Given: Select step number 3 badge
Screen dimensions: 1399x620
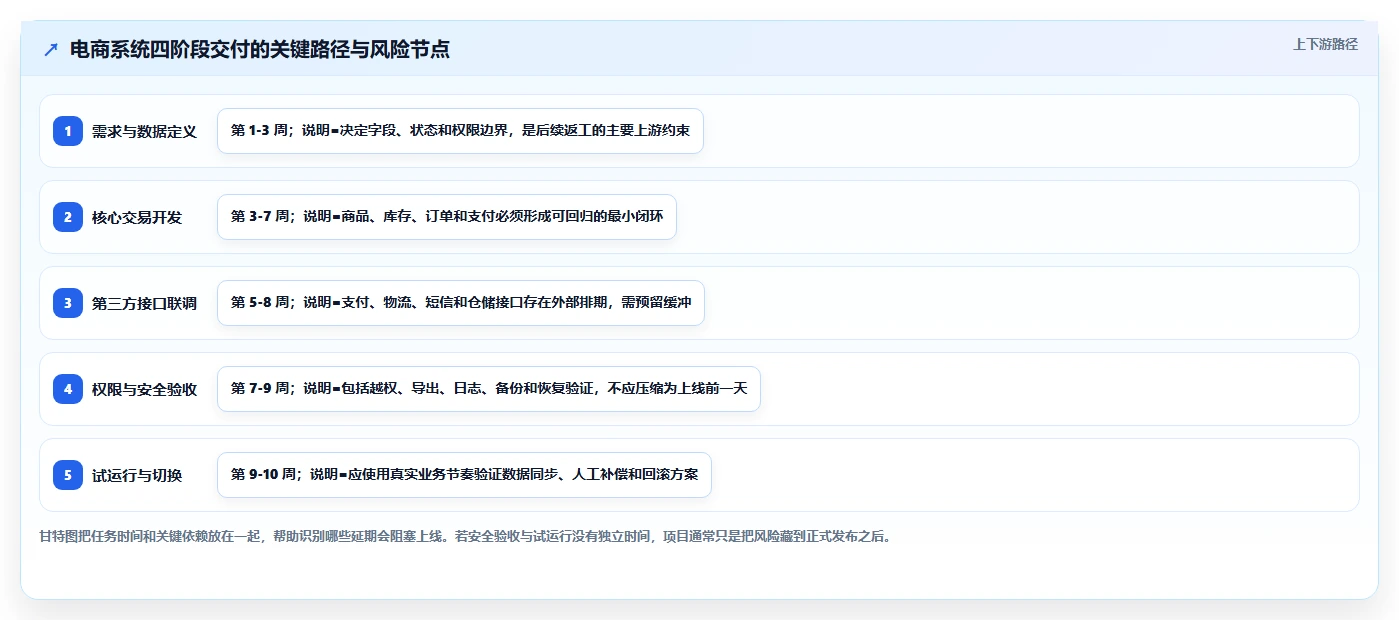Looking at the screenshot, I should 68,303.
